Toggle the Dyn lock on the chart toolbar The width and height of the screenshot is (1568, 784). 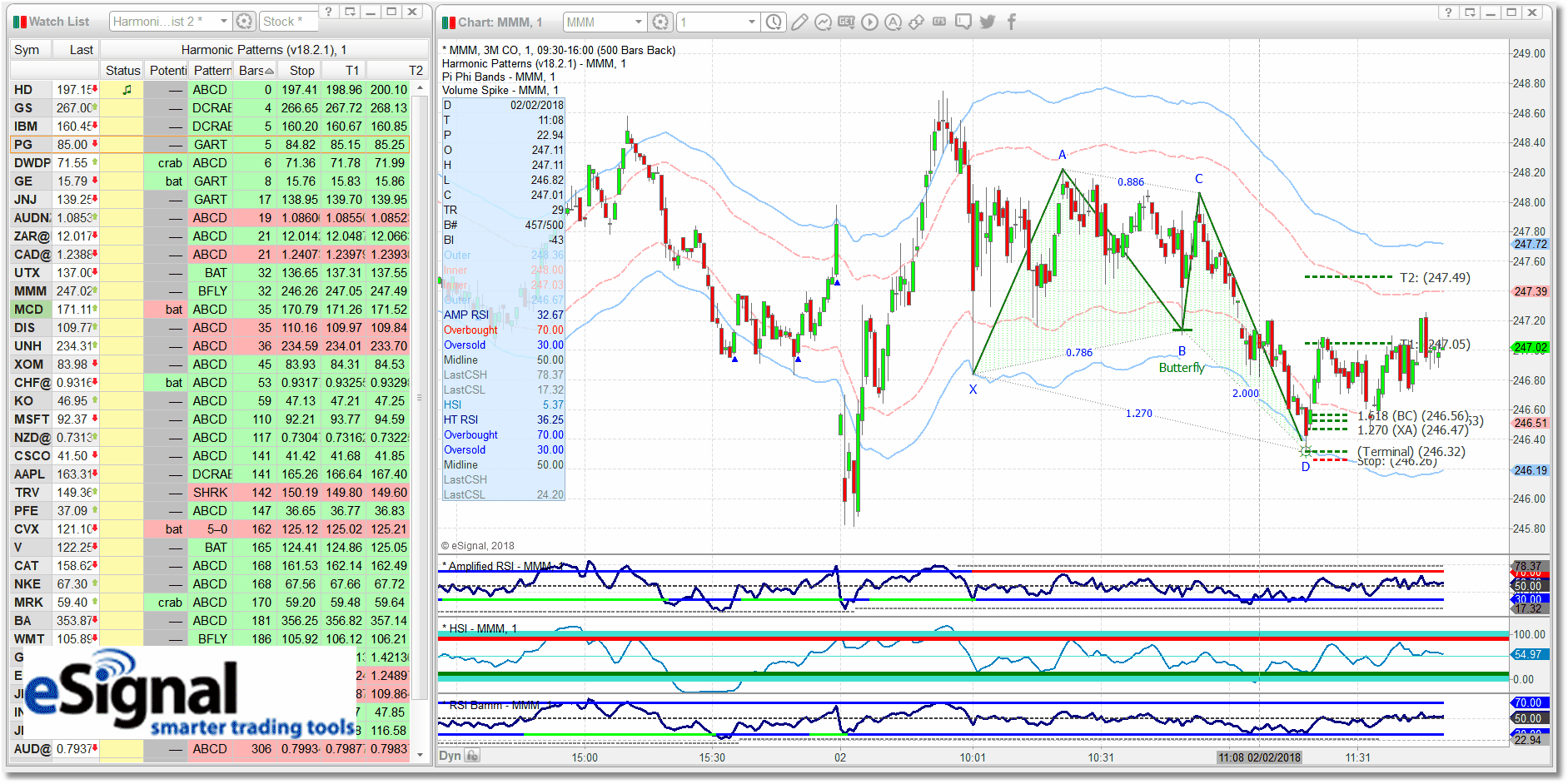[470, 756]
